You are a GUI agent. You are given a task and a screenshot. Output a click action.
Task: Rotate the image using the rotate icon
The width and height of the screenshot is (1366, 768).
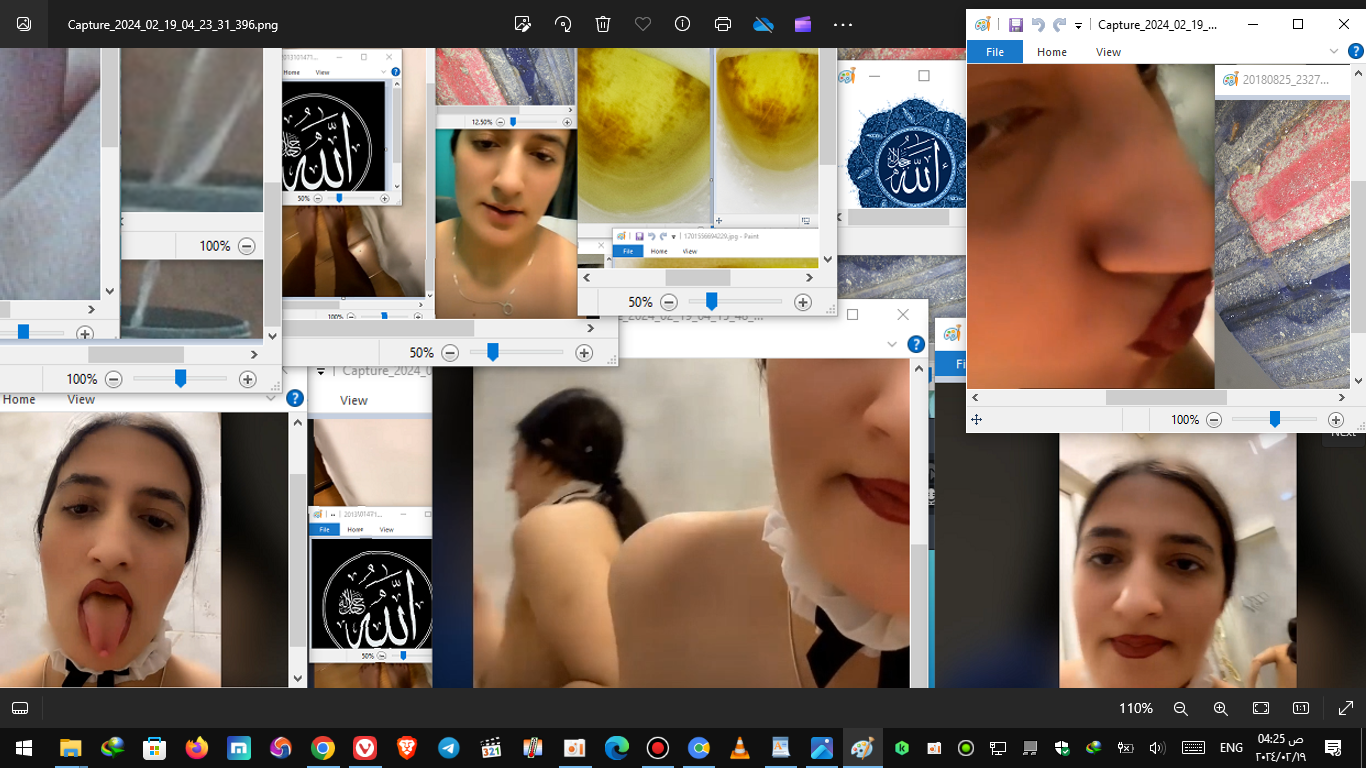[563, 24]
